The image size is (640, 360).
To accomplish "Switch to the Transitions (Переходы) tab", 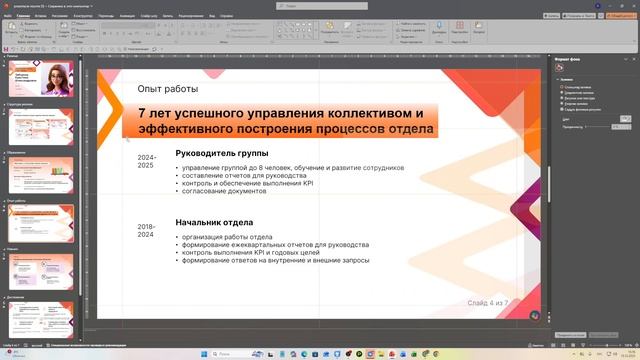I will 106,16.
